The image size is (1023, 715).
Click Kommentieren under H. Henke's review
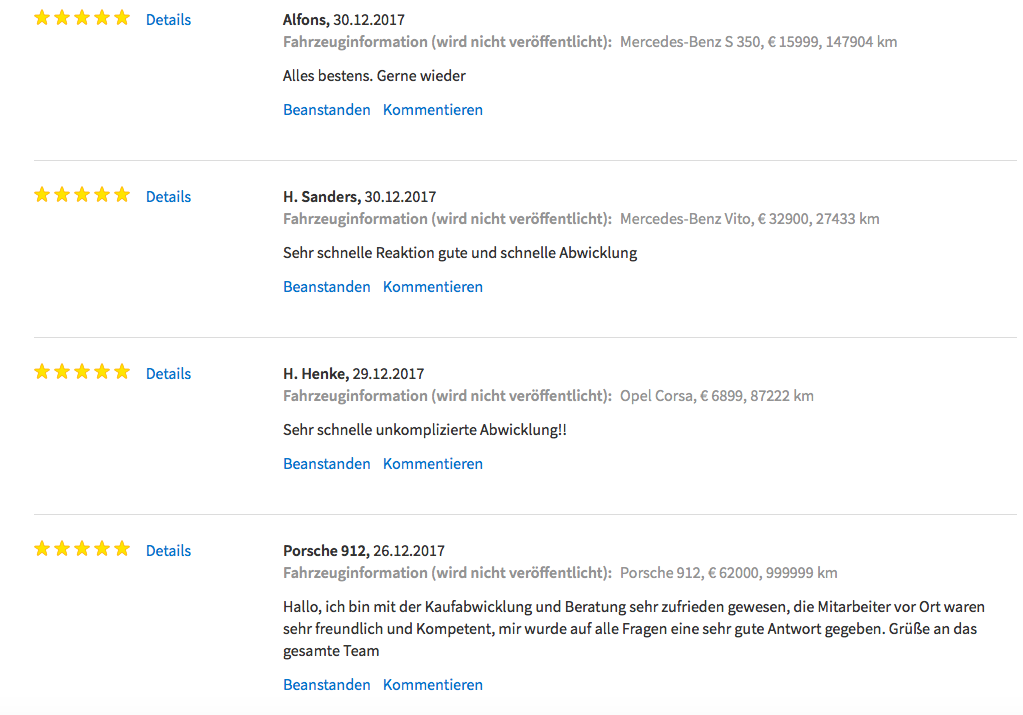point(433,463)
